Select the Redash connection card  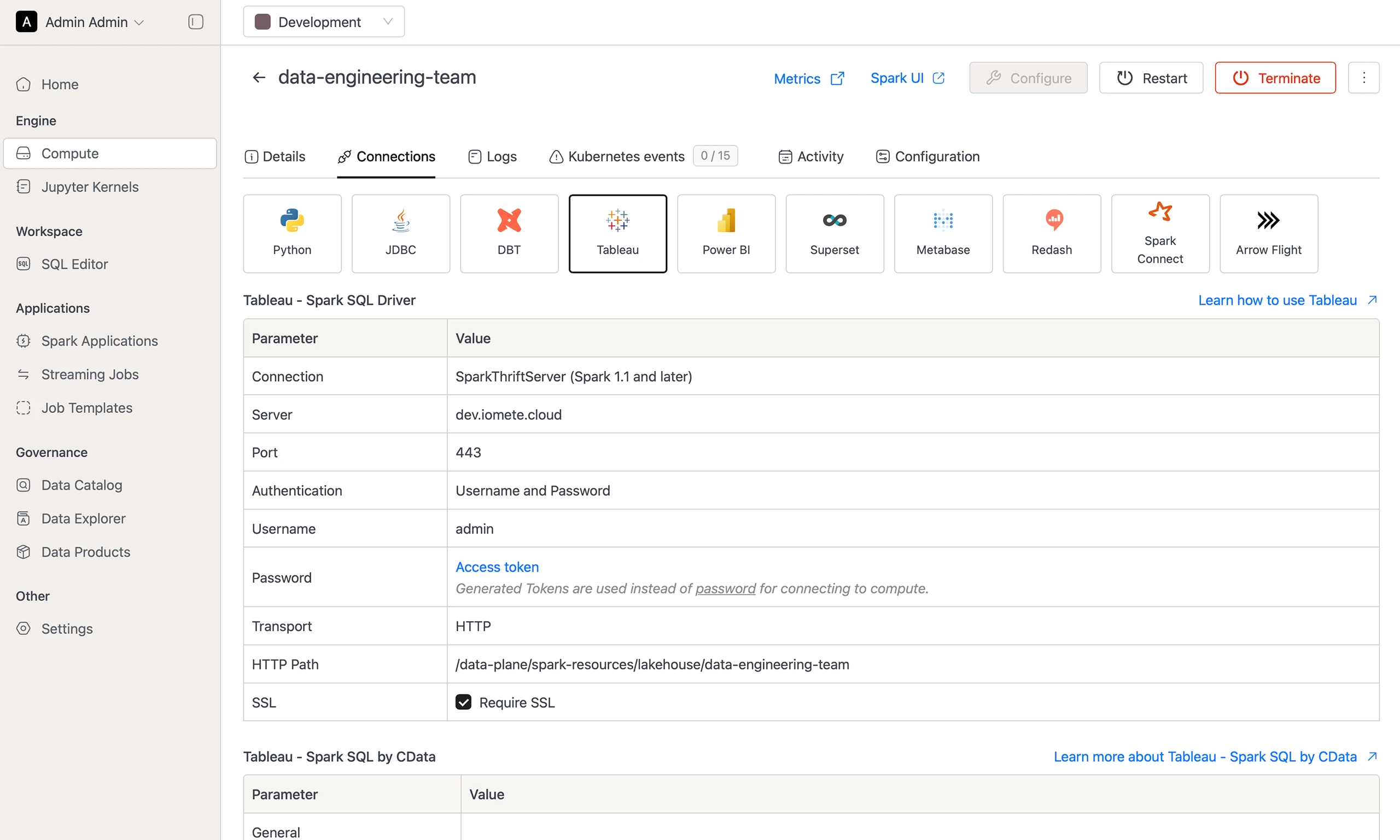click(x=1052, y=233)
